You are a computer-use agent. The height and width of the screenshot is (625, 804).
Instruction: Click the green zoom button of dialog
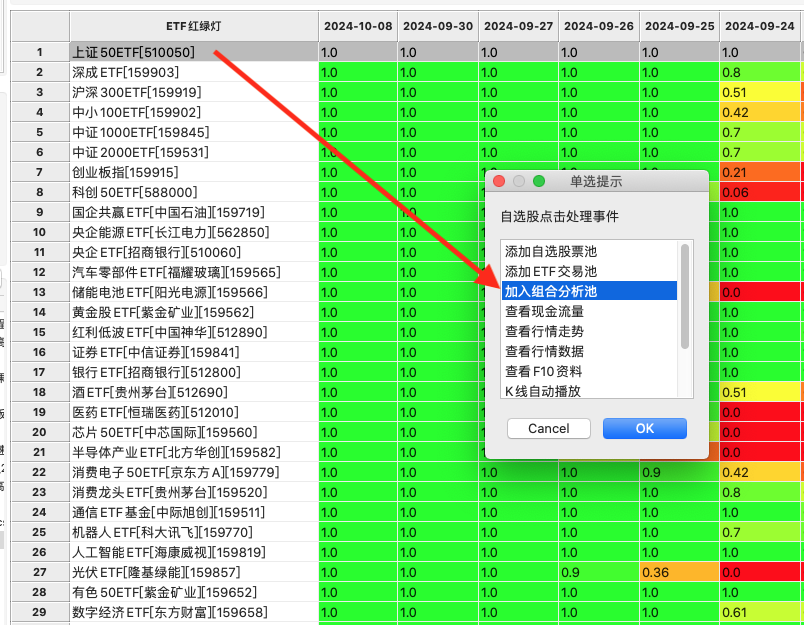[538, 181]
